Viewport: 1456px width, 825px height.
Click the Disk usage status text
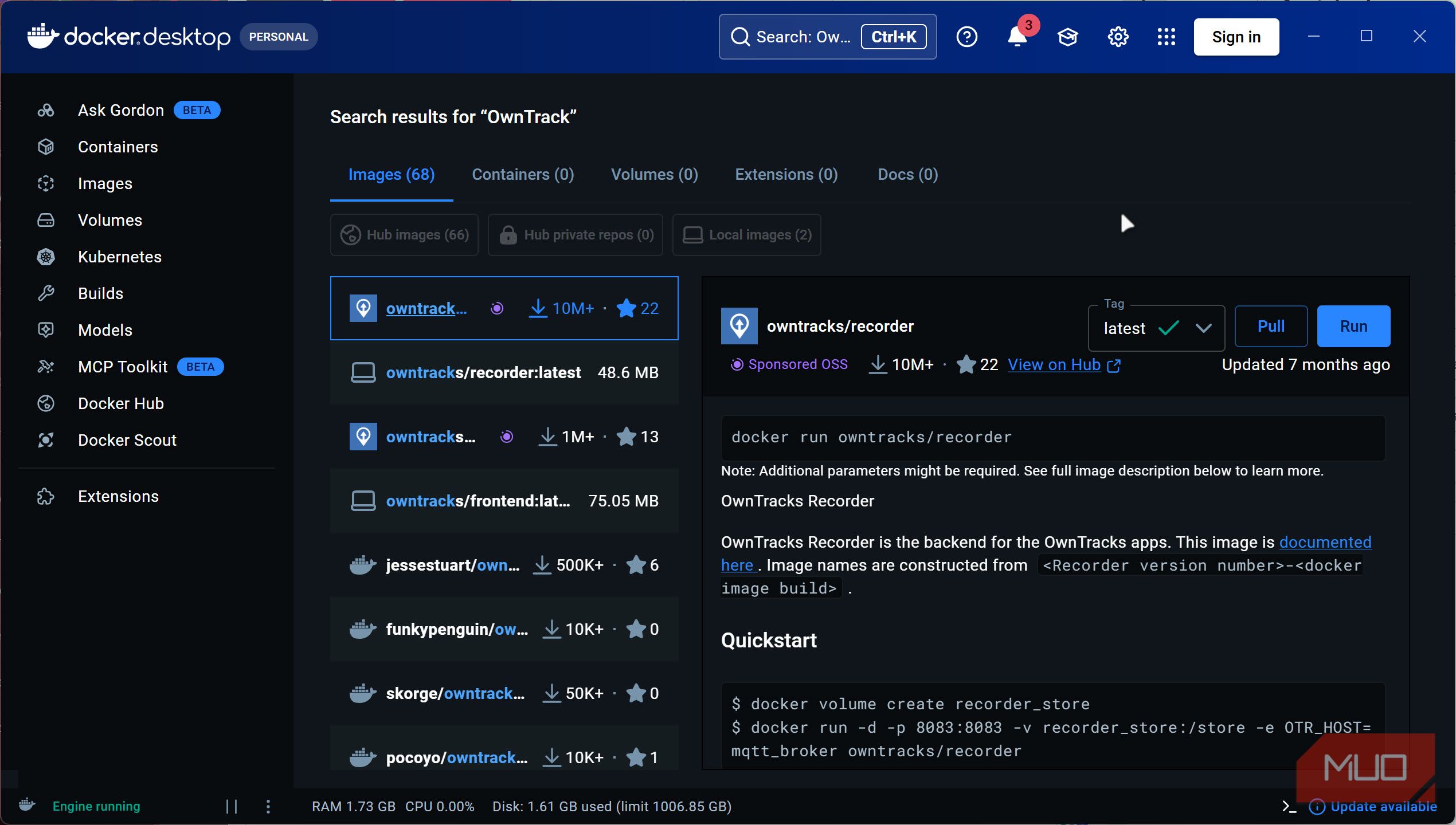(612, 807)
